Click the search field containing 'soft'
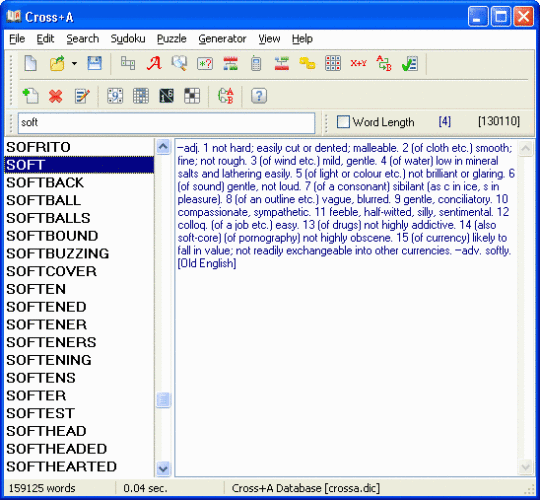 click(x=166, y=123)
